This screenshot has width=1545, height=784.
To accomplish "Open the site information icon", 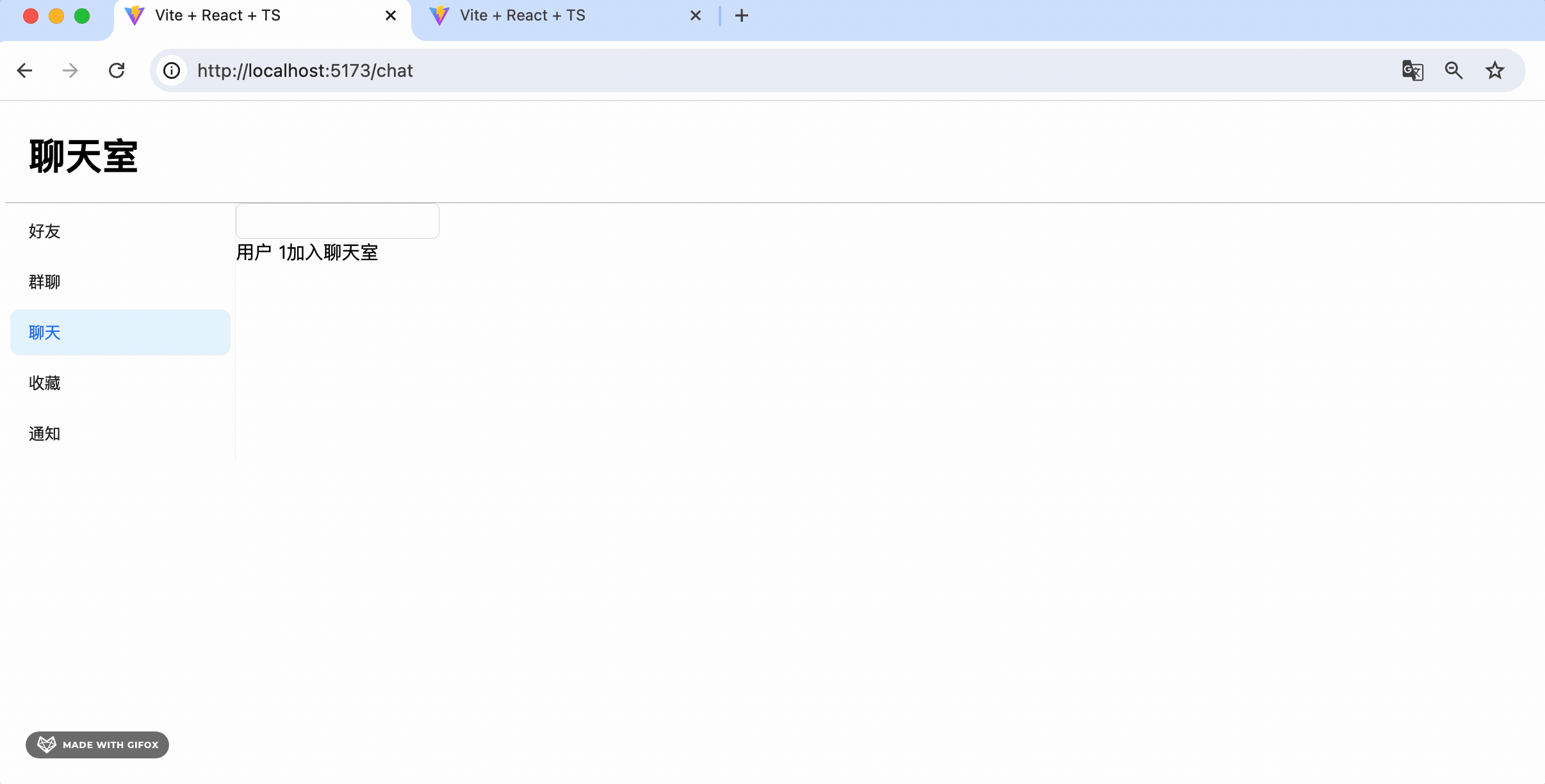I will click(x=172, y=70).
